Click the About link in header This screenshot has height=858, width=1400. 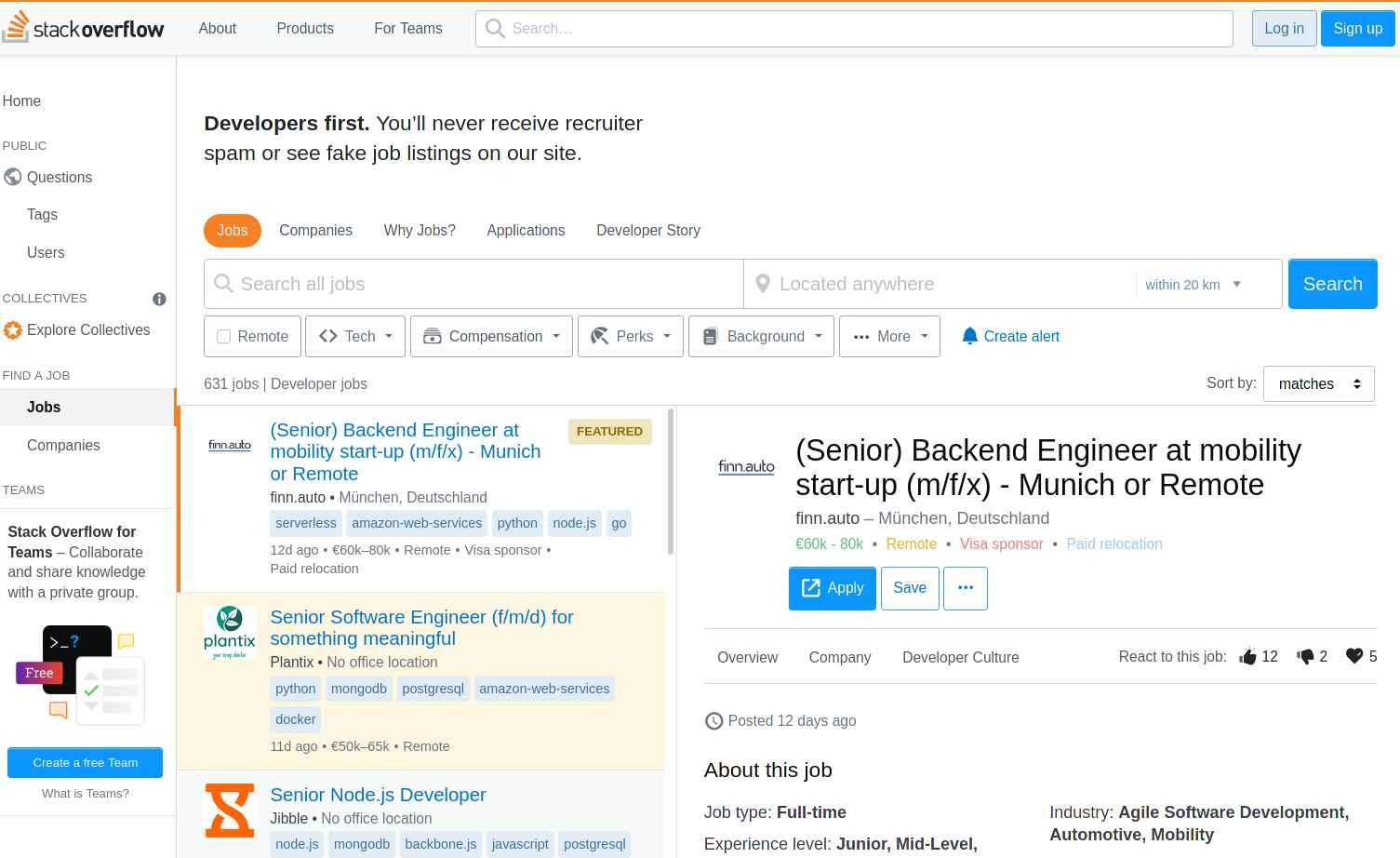pyautogui.click(x=218, y=29)
